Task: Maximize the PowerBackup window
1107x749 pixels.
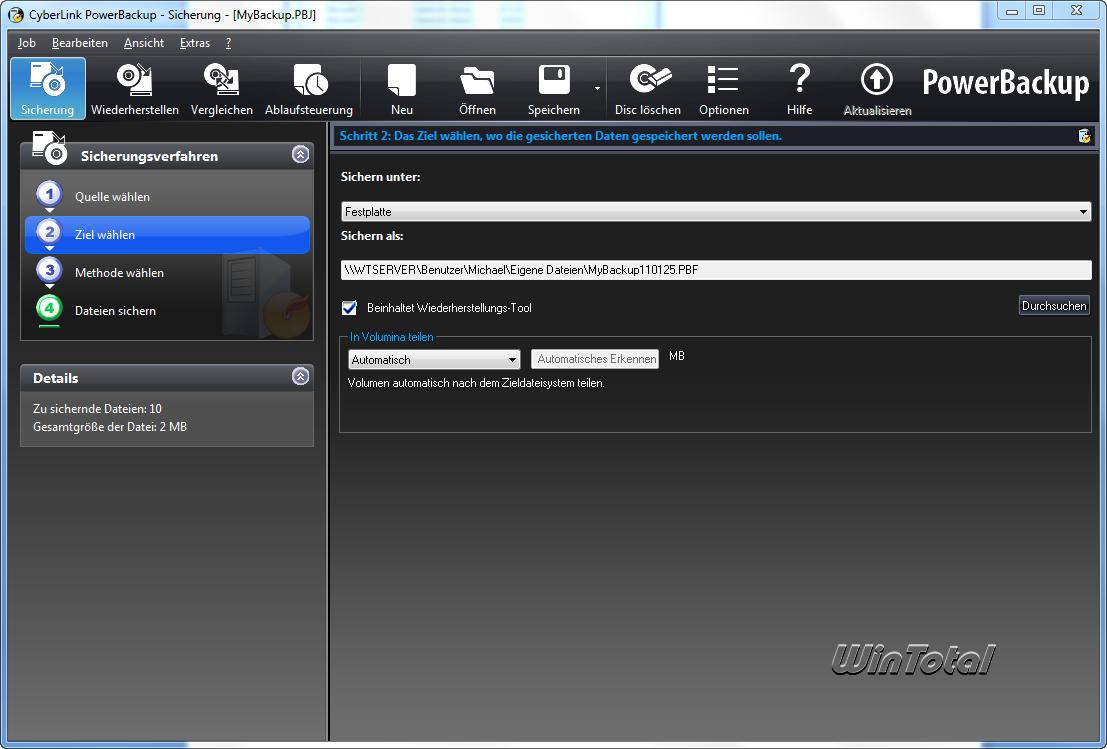Action: pyautogui.click(x=1039, y=11)
